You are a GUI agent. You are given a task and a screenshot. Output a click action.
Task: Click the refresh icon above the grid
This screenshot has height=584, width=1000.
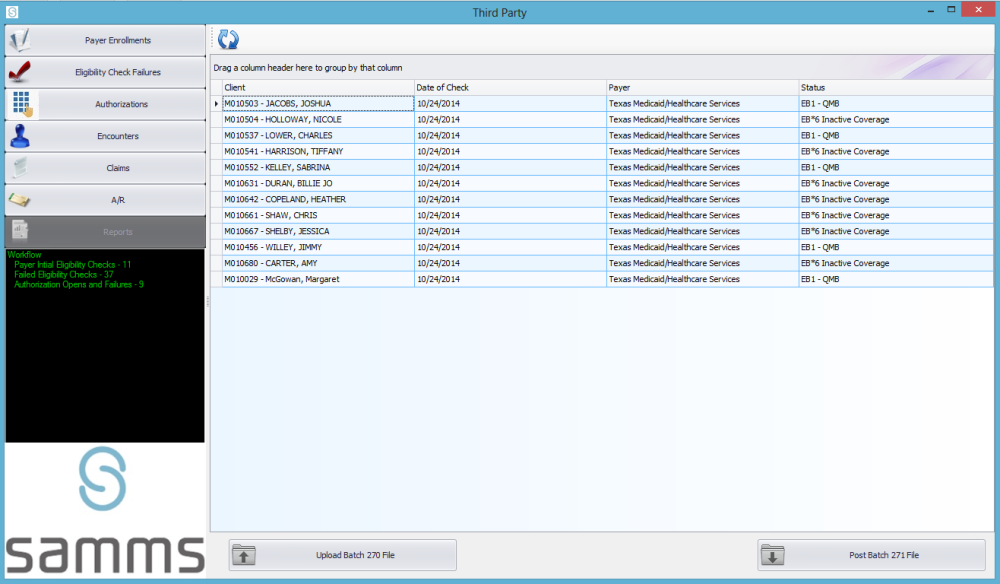[228, 38]
